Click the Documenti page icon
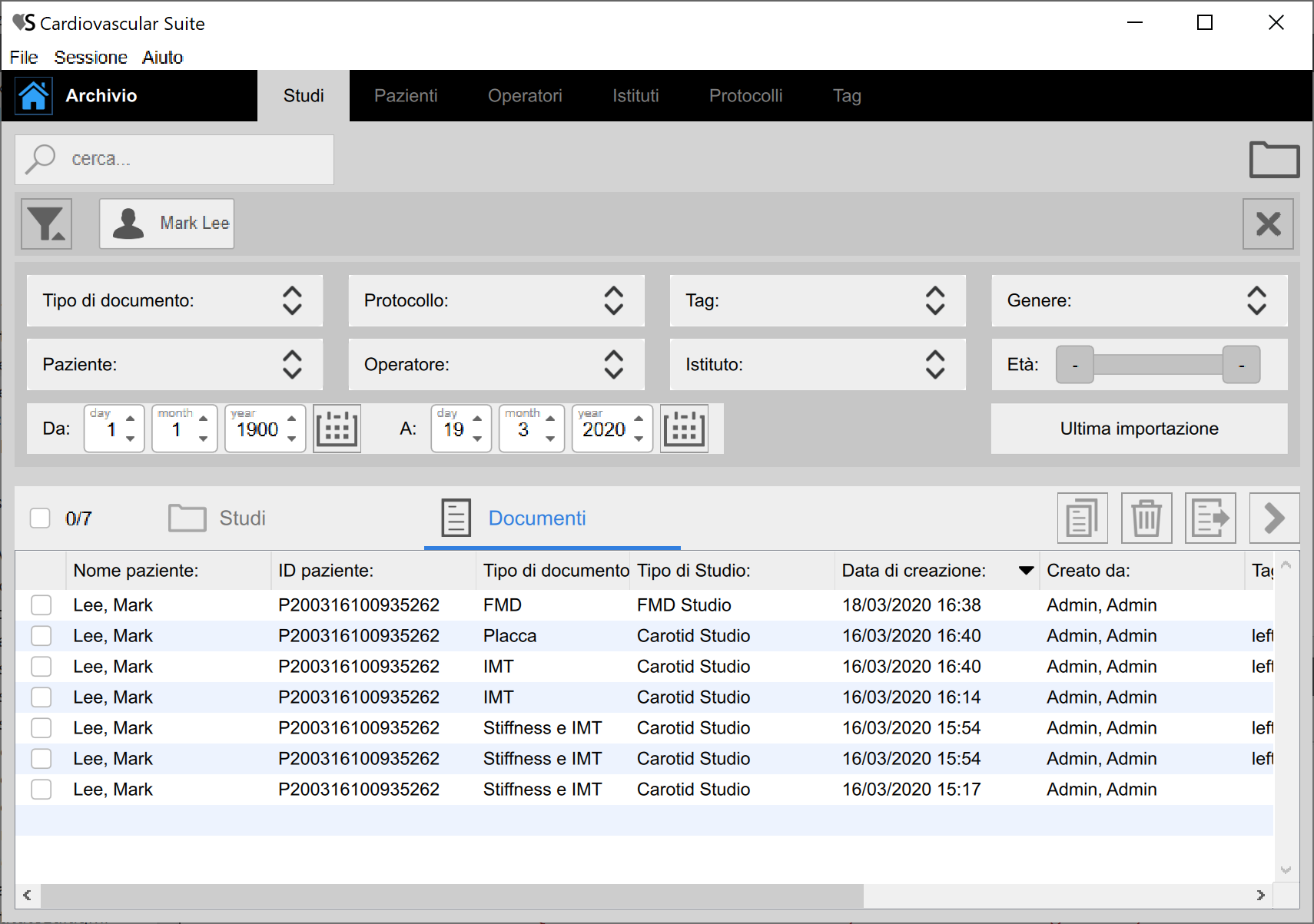The height and width of the screenshot is (924, 1314). point(456,518)
